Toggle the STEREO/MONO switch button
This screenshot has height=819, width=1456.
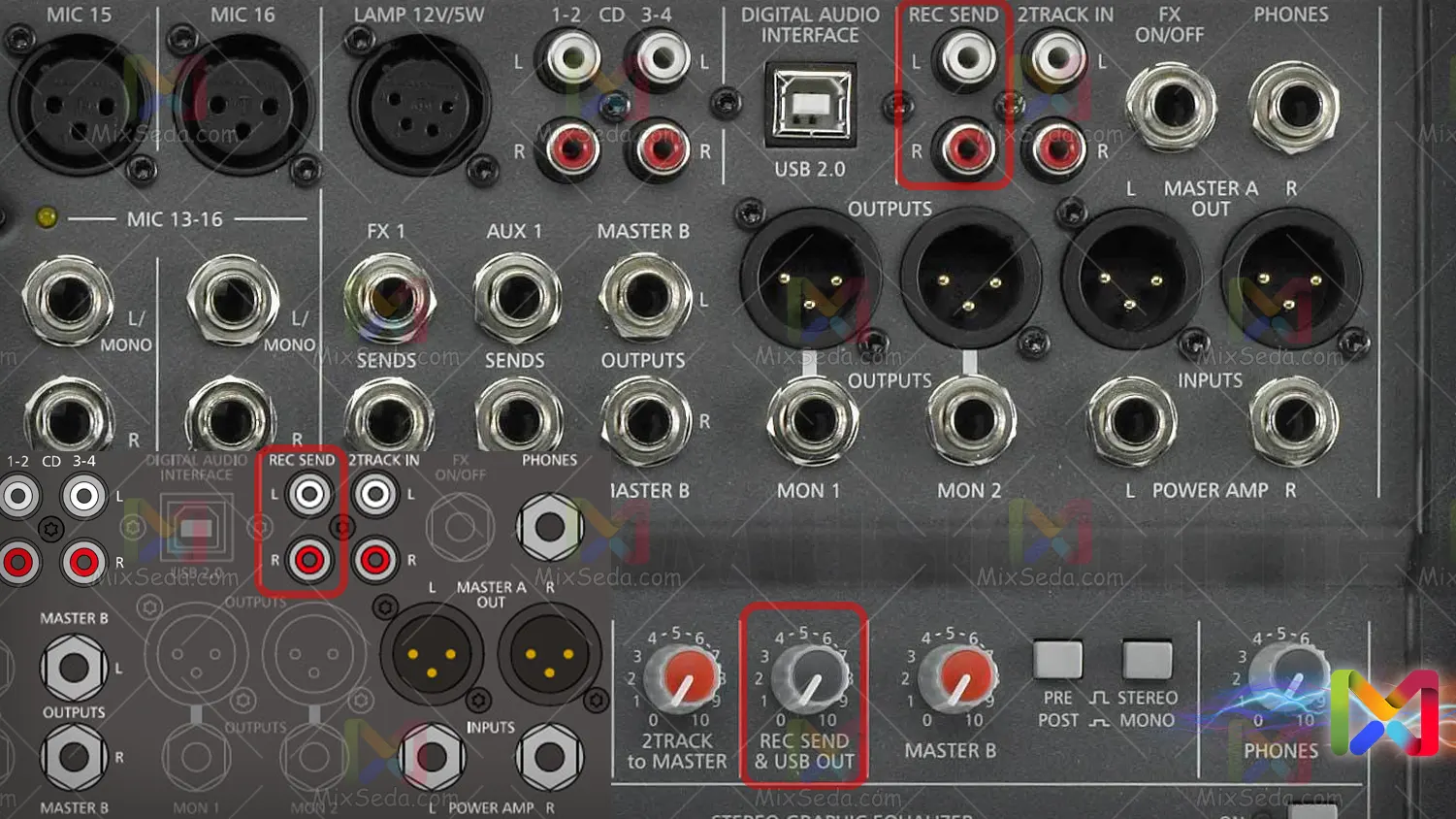click(x=1147, y=660)
